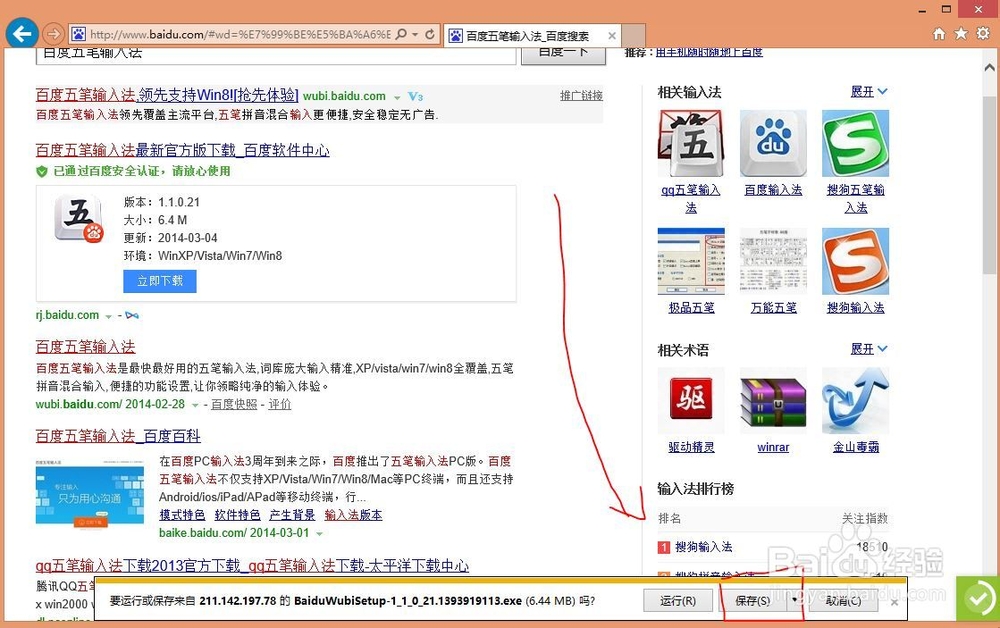
Task: Select the orange 搜狗输入法 icon
Action: (x=855, y=261)
